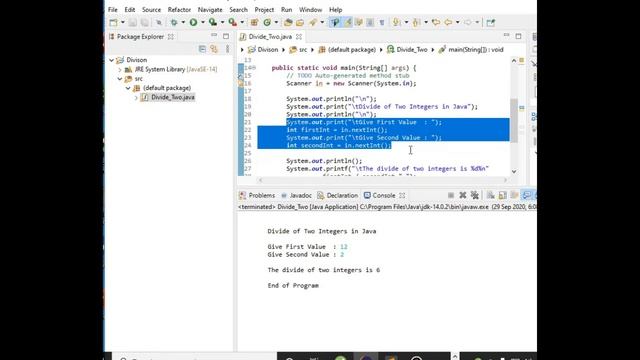Image resolution: width=640 pixels, height=360 pixels.
Task: Expand the Divide_Two.java tree node
Action: pos(136,98)
